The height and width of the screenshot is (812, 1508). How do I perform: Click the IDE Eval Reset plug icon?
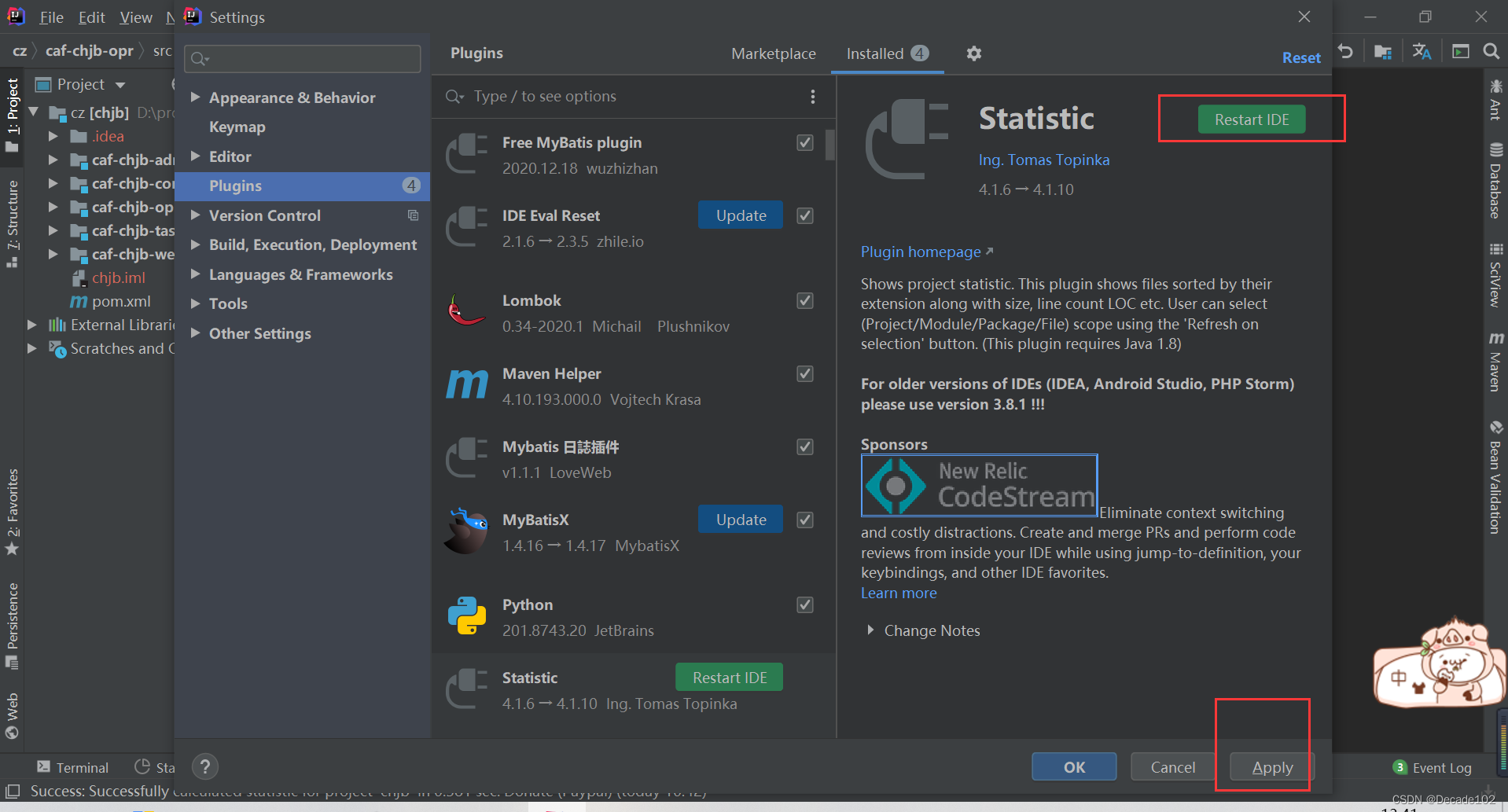(466, 227)
